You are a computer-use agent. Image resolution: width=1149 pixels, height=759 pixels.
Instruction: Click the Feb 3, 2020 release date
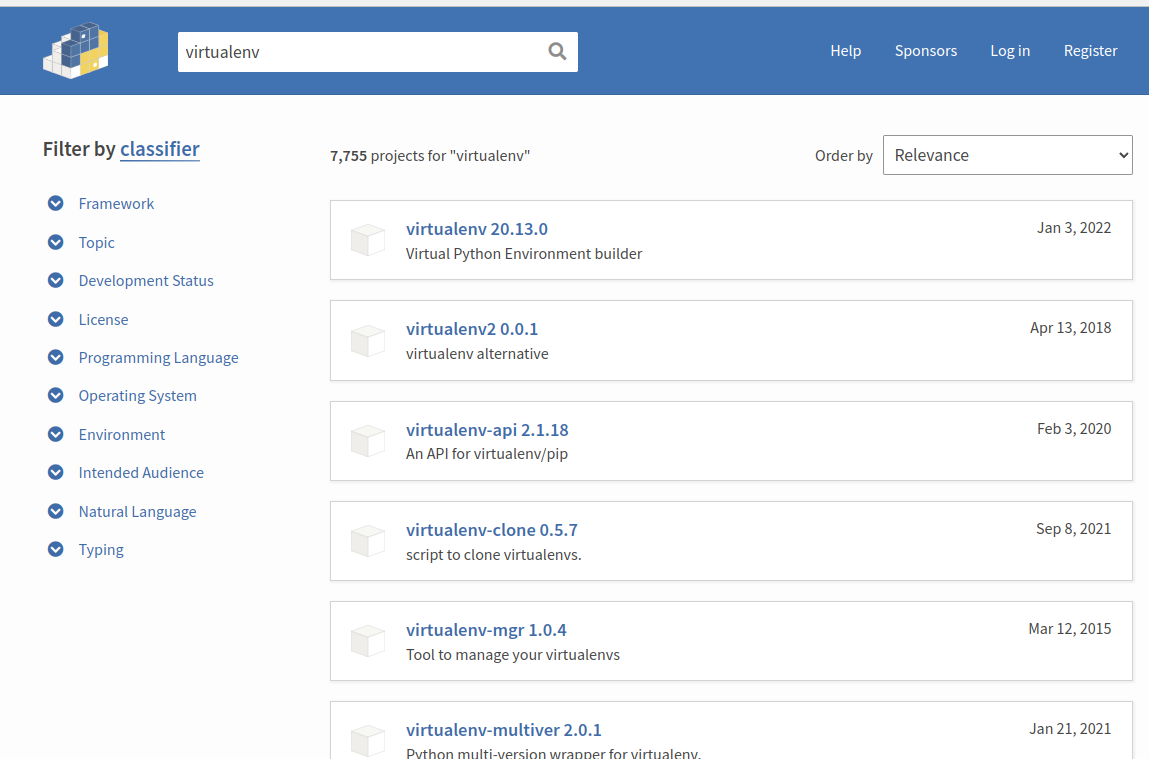(x=1074, y=429)
